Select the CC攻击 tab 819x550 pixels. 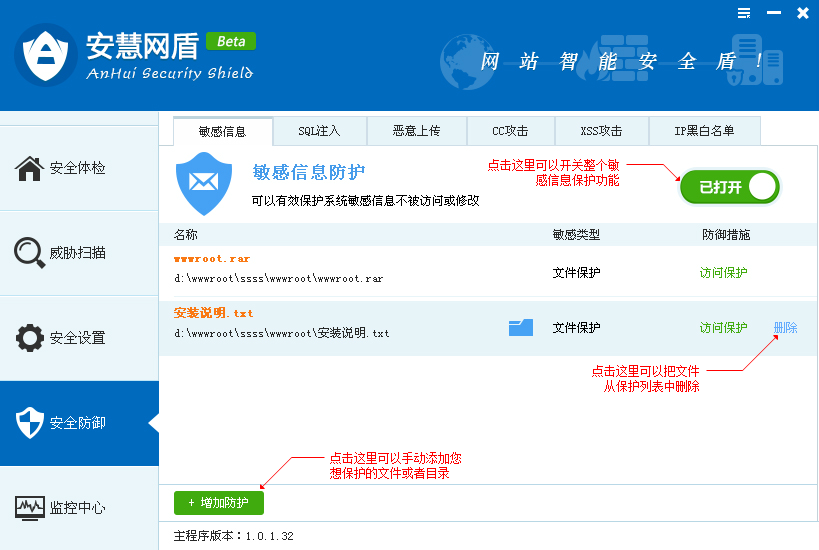[x=509, y=131]
